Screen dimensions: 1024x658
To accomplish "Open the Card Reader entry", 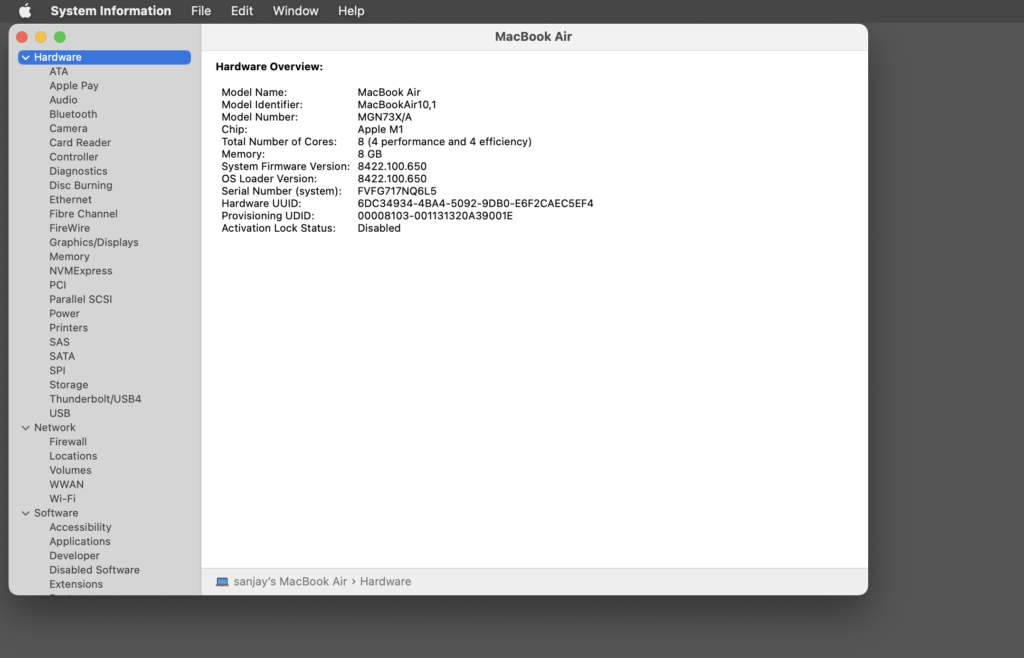I will (x=80, y=143).
